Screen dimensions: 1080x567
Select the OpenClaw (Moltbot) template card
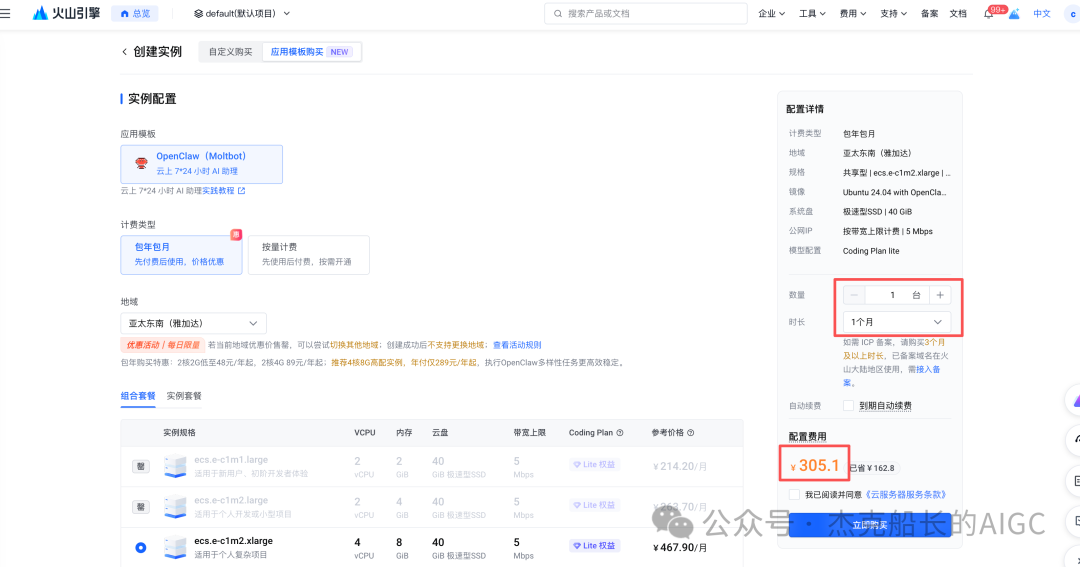click(202, 164)
